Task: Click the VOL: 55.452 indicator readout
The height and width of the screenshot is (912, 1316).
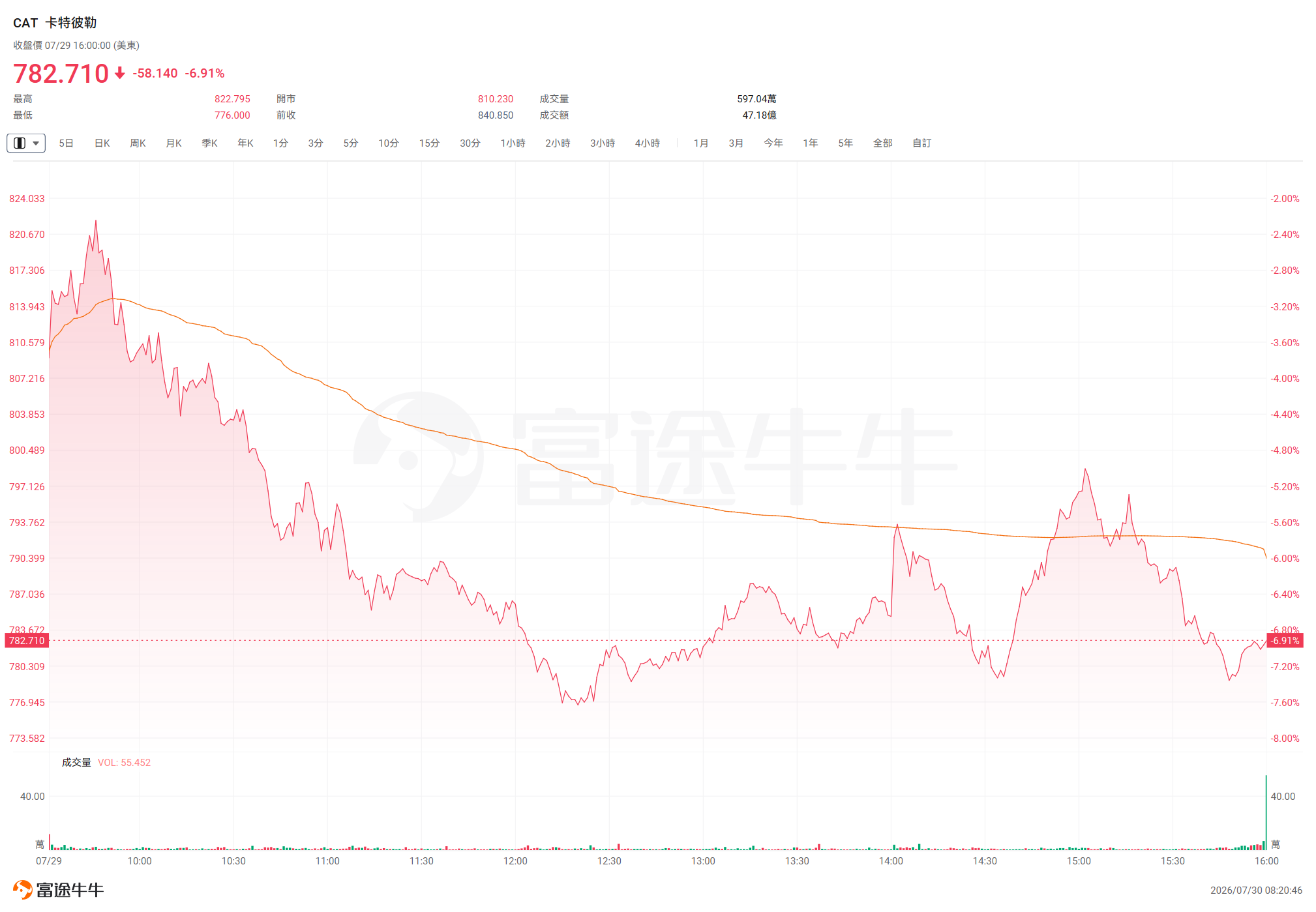Action: click(124, 762)
